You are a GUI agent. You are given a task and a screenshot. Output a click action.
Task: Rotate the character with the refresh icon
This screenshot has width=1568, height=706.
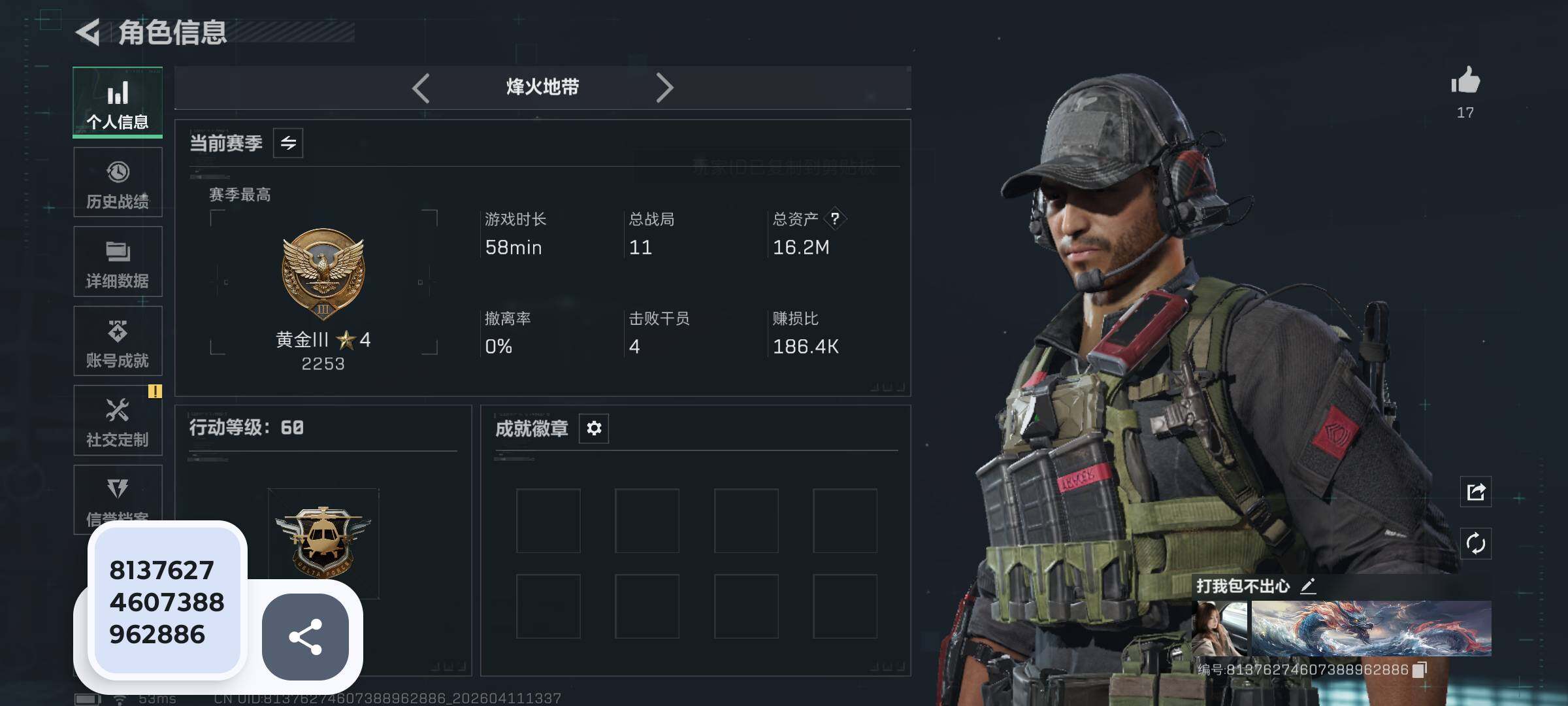pyautogui.click(x=1476, y=543)
